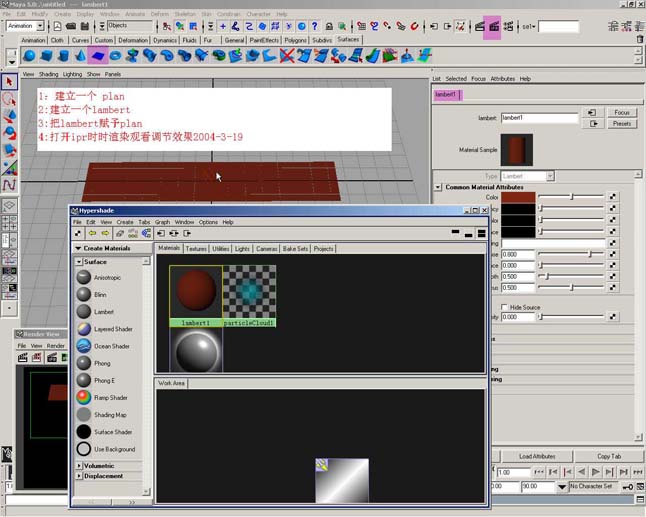Create a Surface Shader material
646x517 pixels.
pyautogui.click(x=104, y=432)
